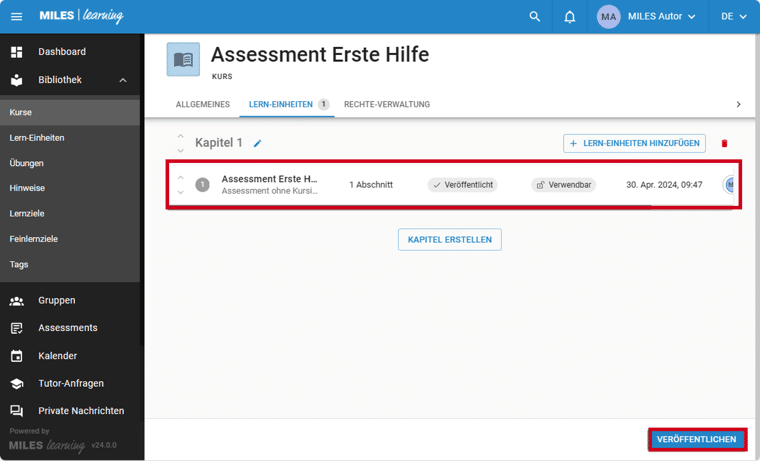Collapse the Bibliothek sidebar section
This screenshot has height=461, width=760.
123,80
